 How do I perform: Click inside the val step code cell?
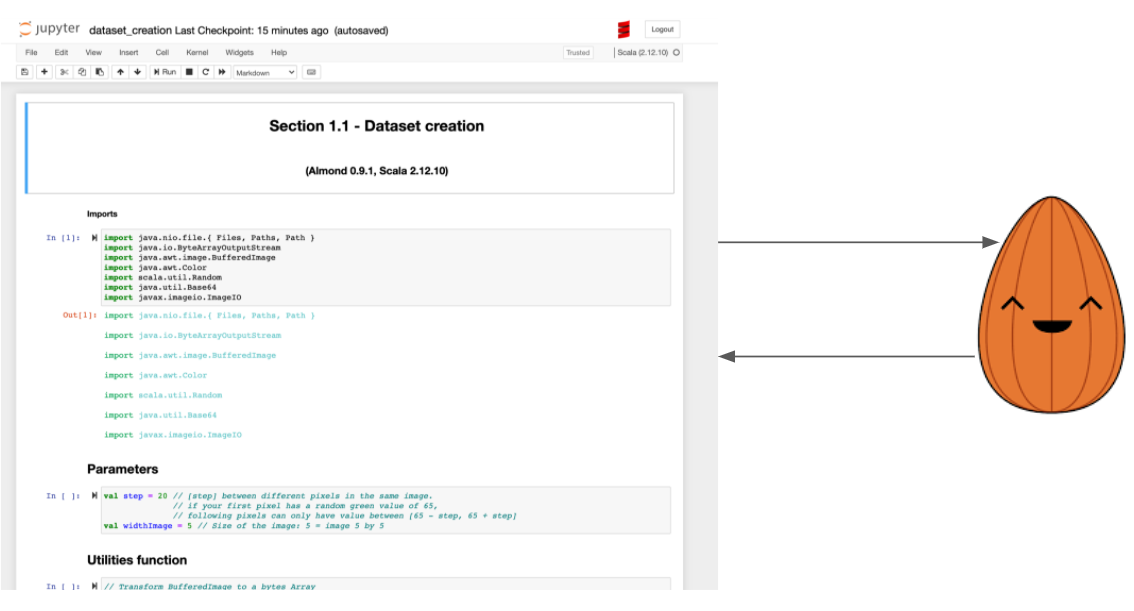[386, 510]
